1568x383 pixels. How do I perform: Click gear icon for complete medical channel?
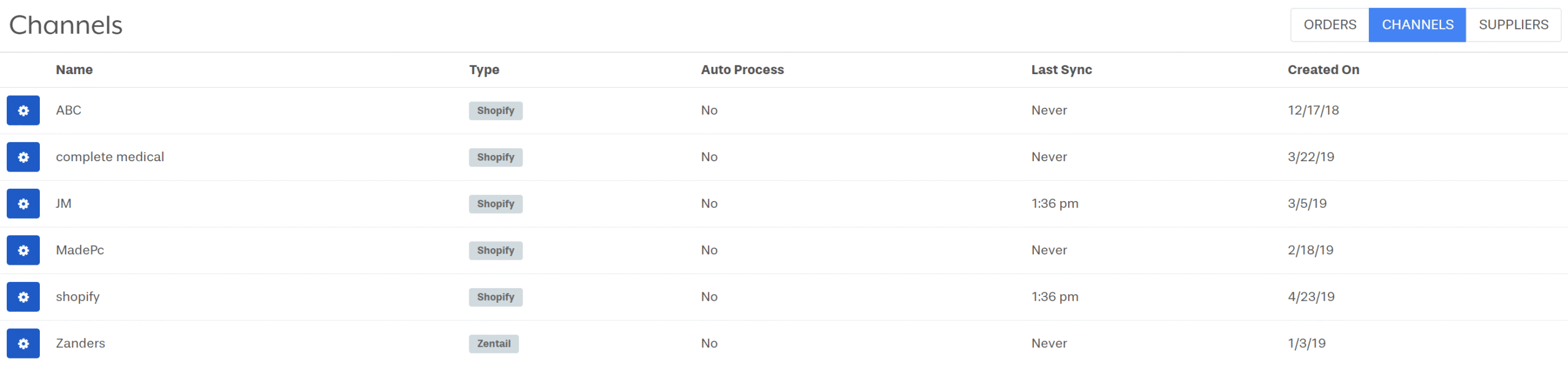point(23,157)
